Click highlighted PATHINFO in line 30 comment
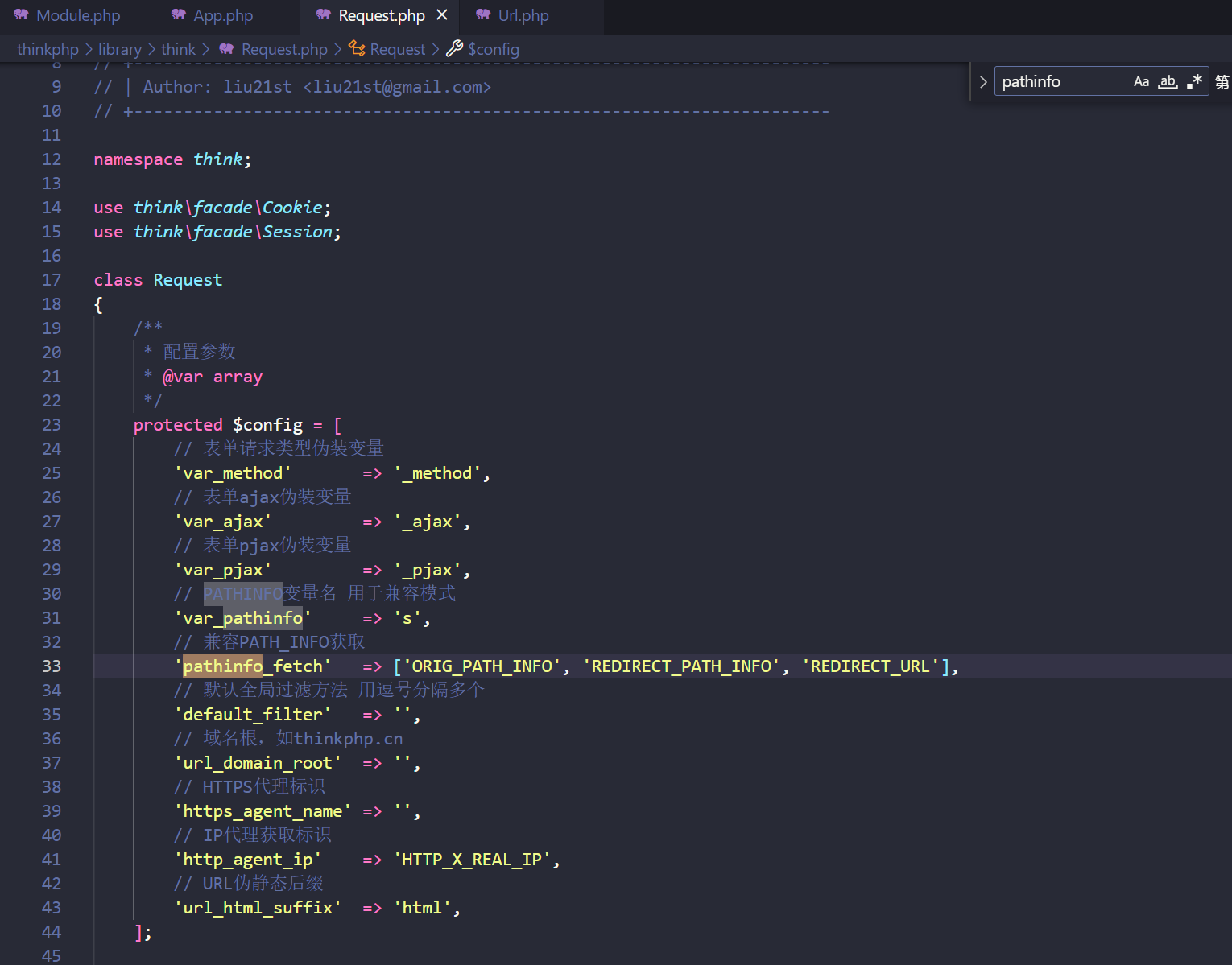Viewport: 1232px width, 965px height. click(242, 594)
